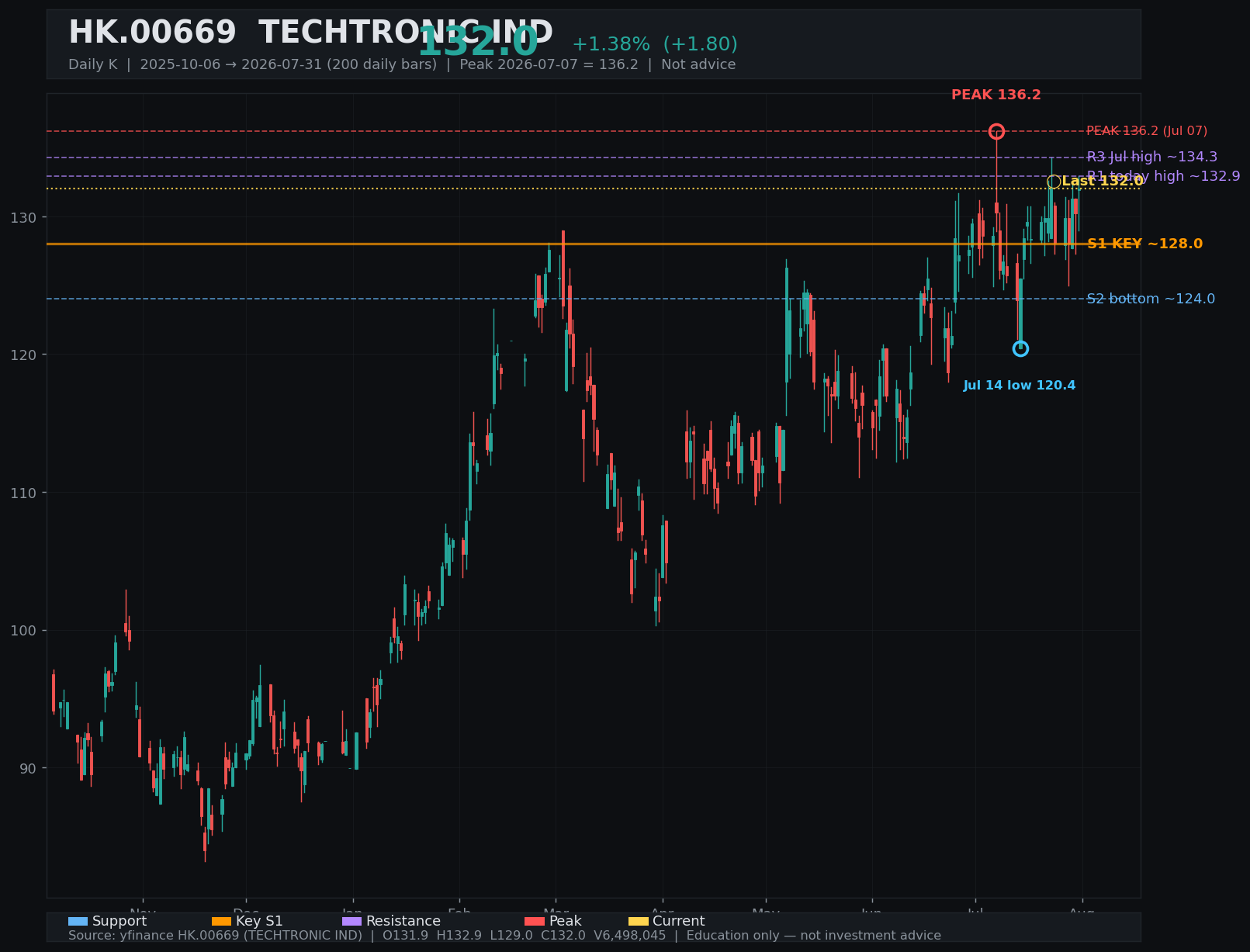Click the 100 label on the price axis

pyautogui.click(x=23, y=630)
